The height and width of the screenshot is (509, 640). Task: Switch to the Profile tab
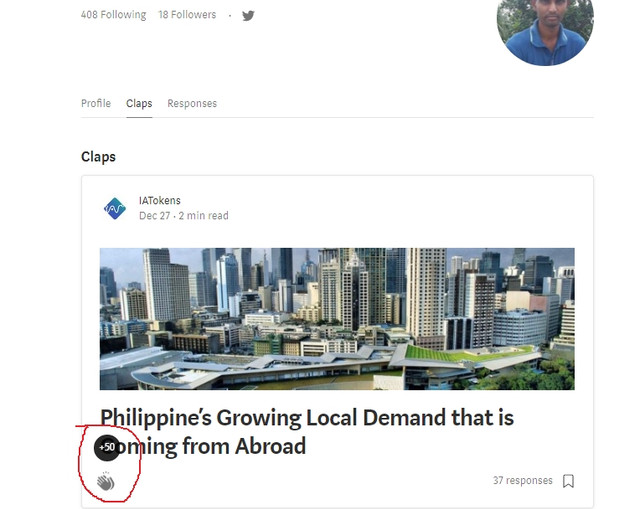(x=96, y=103)
